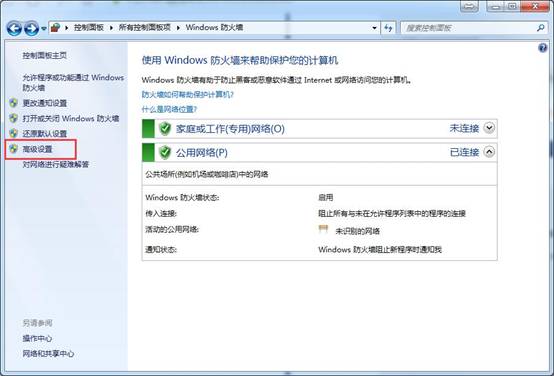This screenshot has width=554, height=376.
Task: Open 网络和共享中心 in See also
Action: click(x=48, y=354)
